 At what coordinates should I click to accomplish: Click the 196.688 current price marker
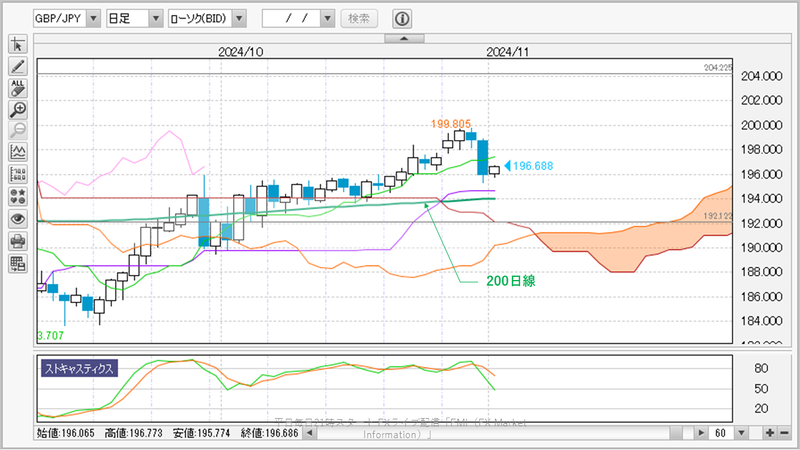click(x=529, y=166)
